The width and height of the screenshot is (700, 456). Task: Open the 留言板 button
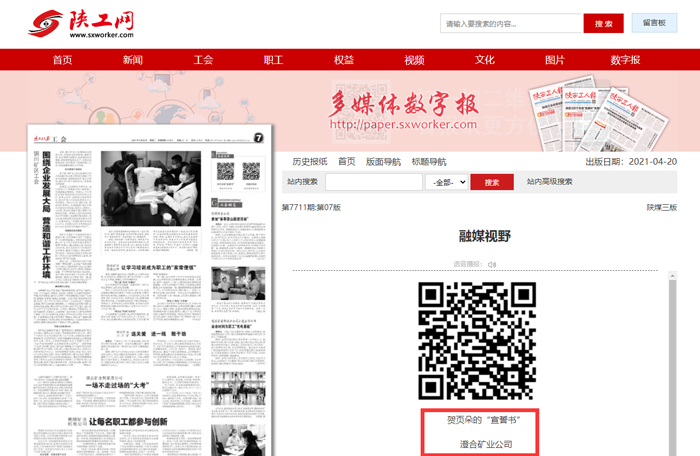coord(654,23)
